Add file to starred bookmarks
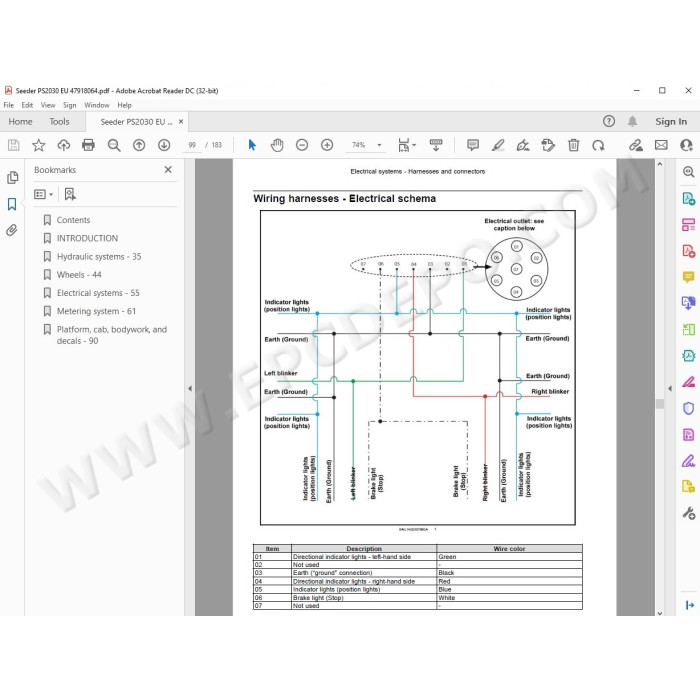Image resolution: width=700 pixels, height=700 pixels. 38,145
